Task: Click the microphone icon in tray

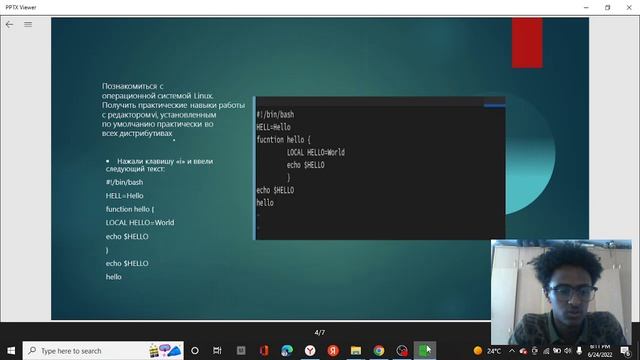Action: pos(579,351)
